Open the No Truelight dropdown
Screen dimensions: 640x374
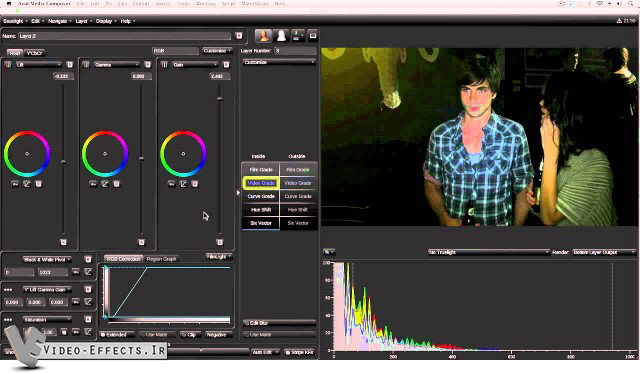click(x=489, y=252)
